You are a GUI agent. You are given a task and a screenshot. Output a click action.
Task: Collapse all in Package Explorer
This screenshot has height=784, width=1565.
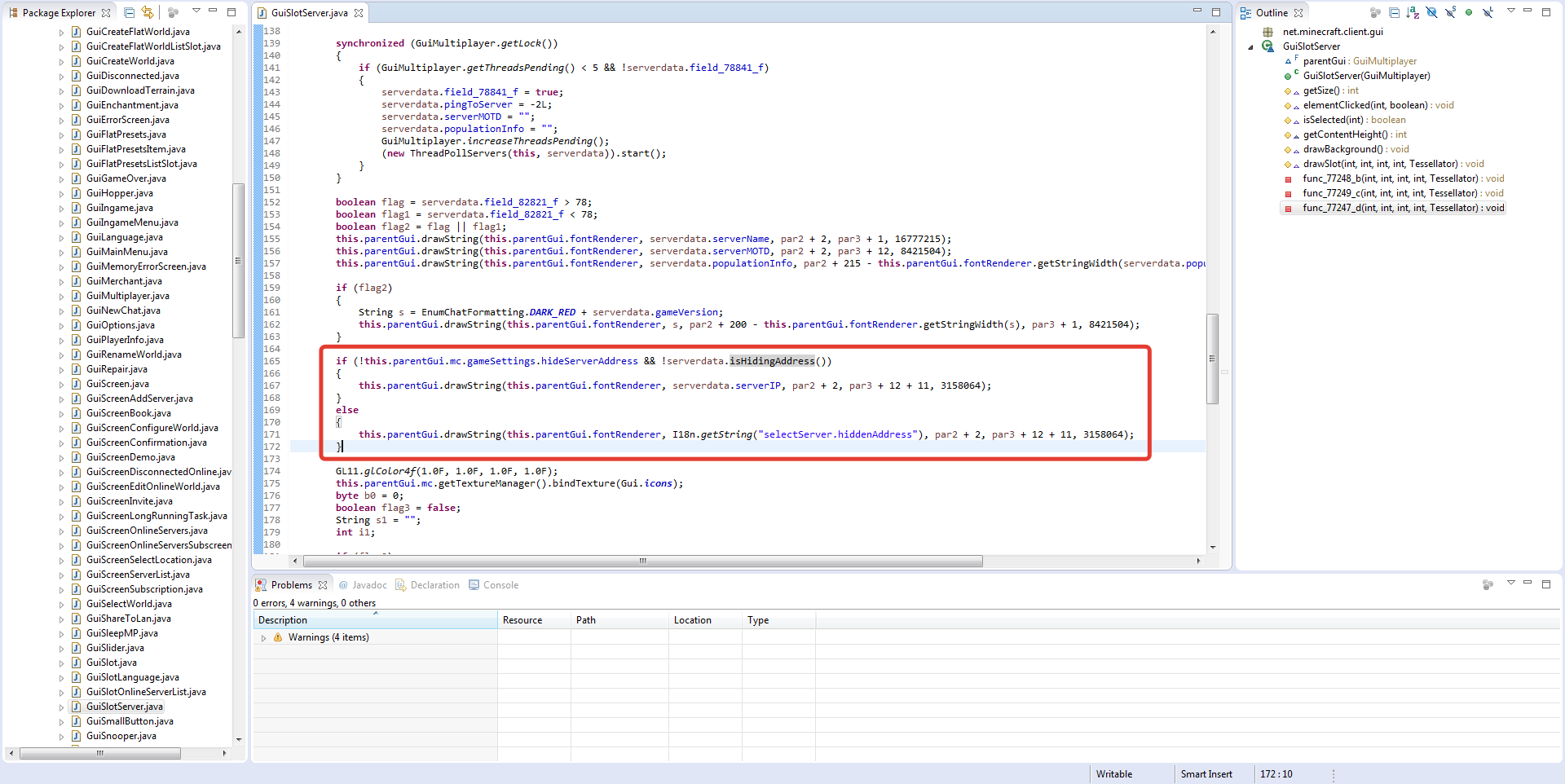click(x=130, y=12)
